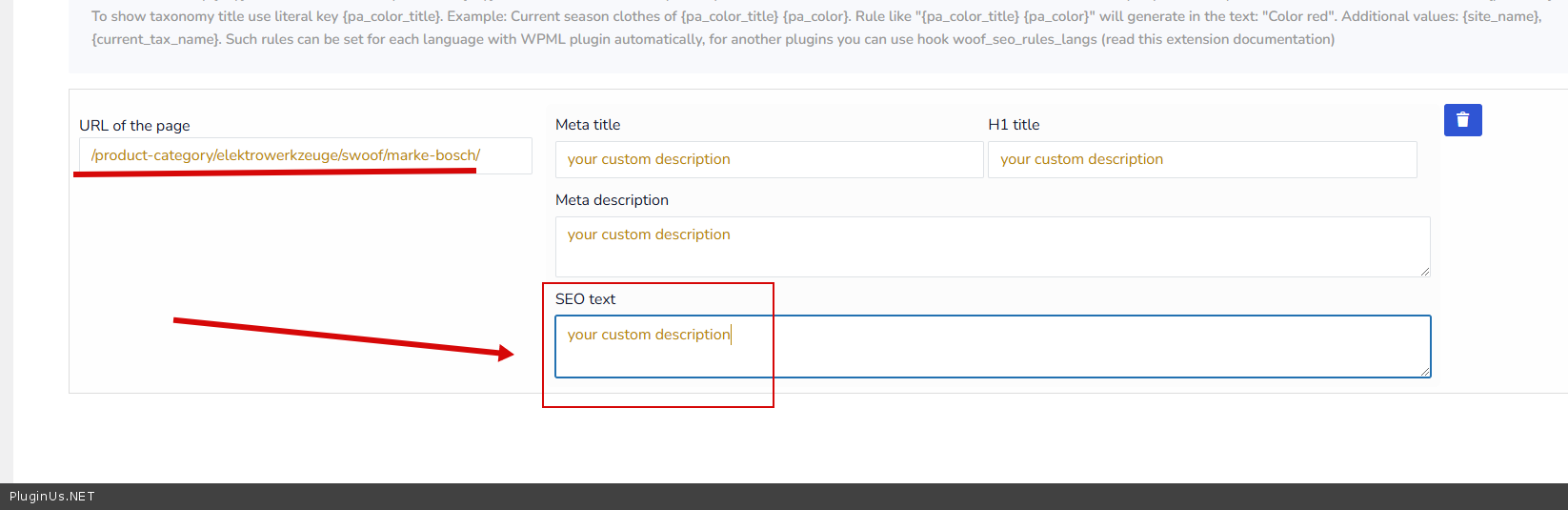Viewport: 1568px width, 510px height.
Task: Grab Meta description textarea resize handle
Action: [x=1425, y=272]
